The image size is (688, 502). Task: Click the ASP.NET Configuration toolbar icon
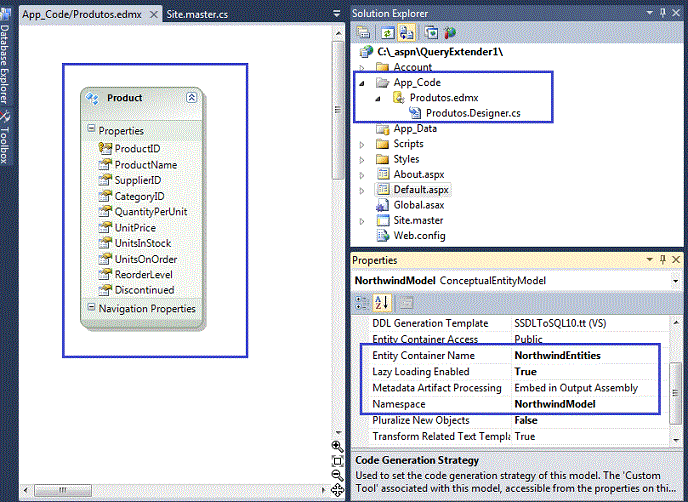[450, 33]
